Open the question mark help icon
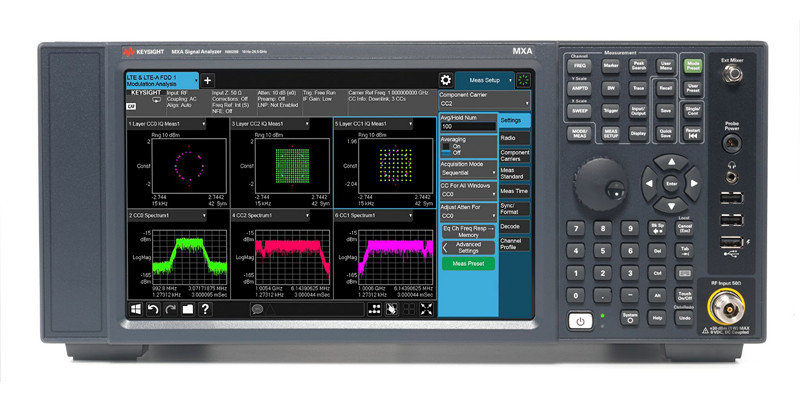Screen dimensions: 800x402 tap(205, 309)
